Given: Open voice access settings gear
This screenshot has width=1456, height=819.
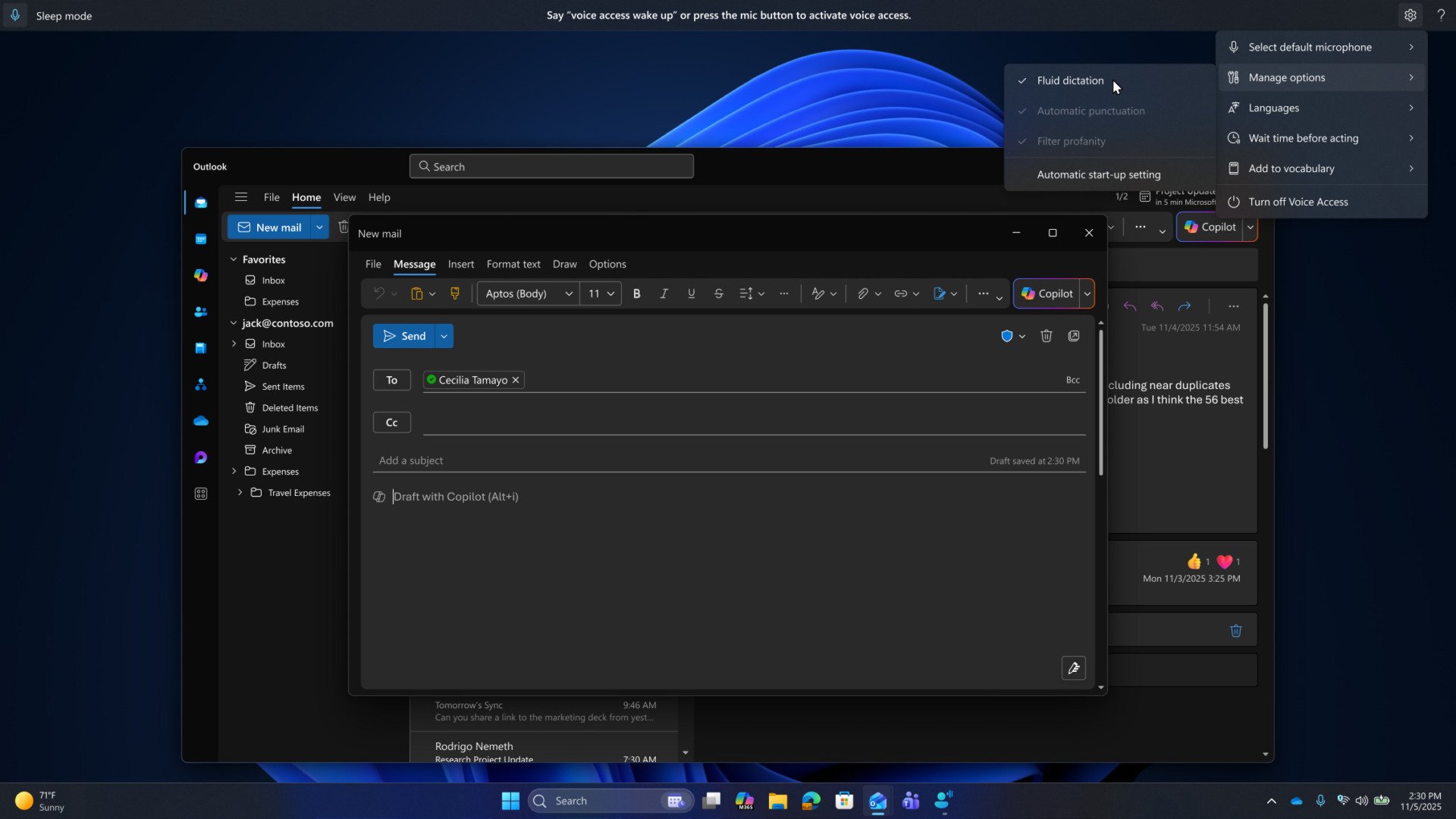Looking at the screenshot, I should [1410, 15].
